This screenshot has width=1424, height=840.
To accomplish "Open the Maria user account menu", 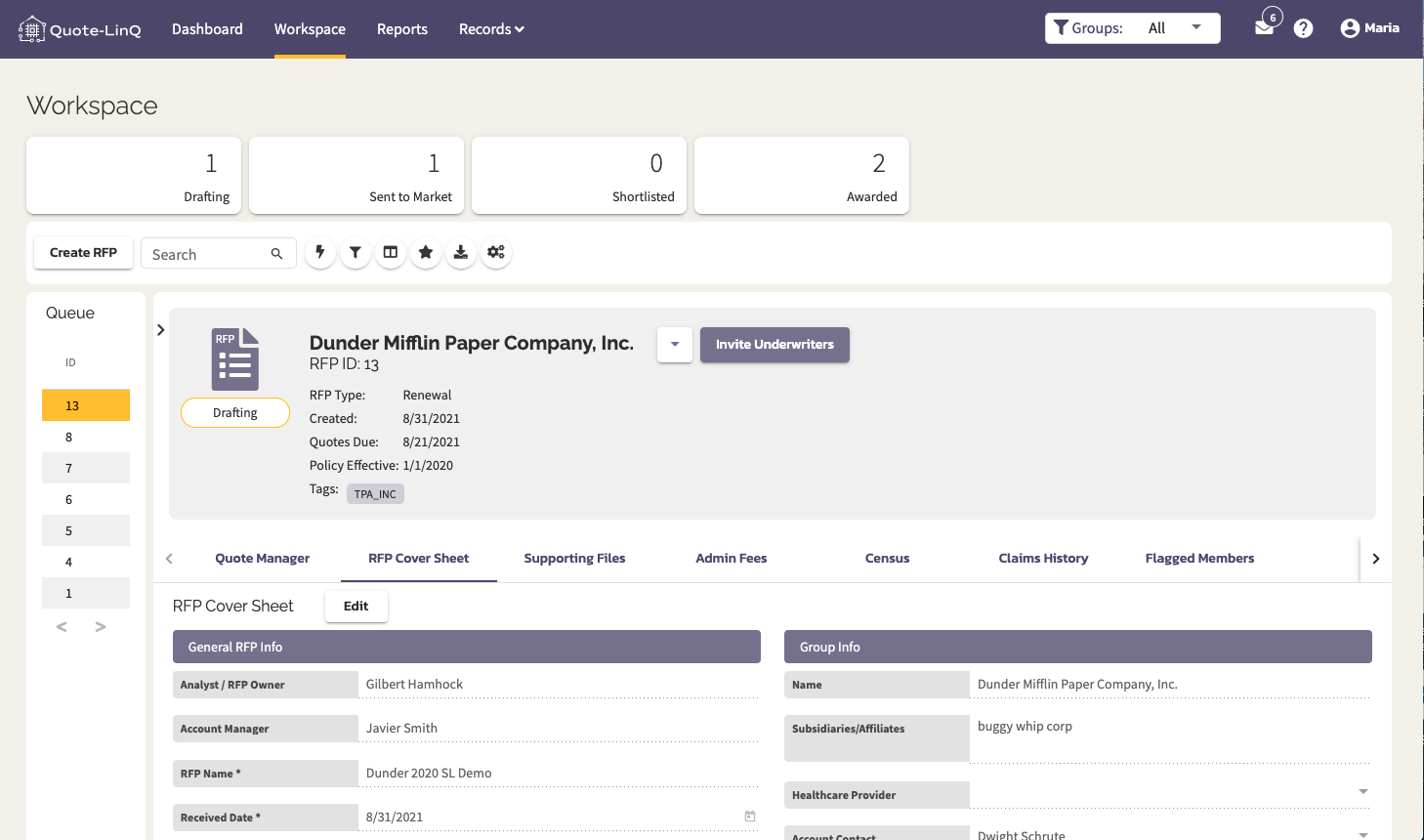I will coord(1369,28).
